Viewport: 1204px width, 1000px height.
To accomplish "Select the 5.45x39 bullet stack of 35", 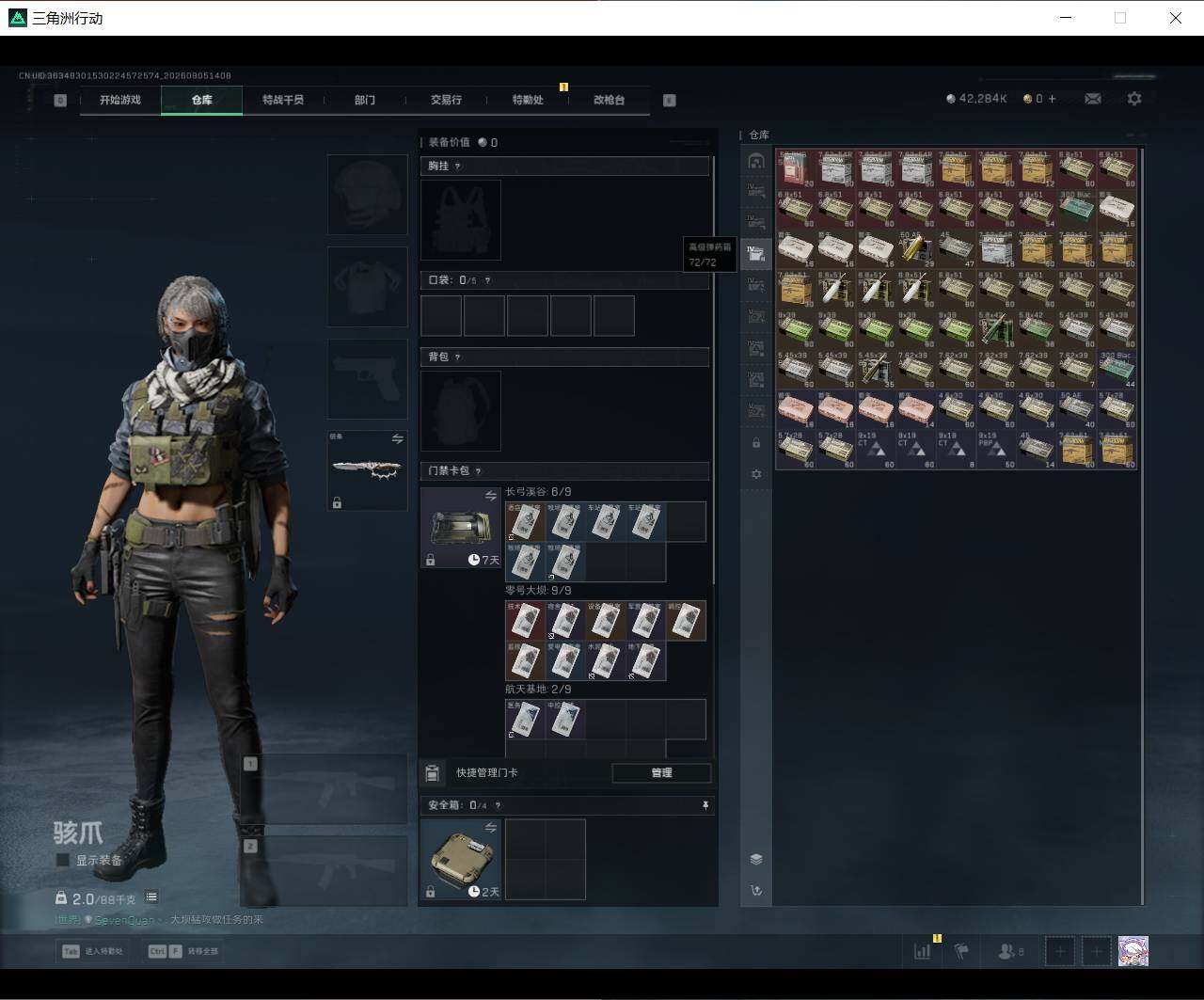I will click(x=877, y=369).
